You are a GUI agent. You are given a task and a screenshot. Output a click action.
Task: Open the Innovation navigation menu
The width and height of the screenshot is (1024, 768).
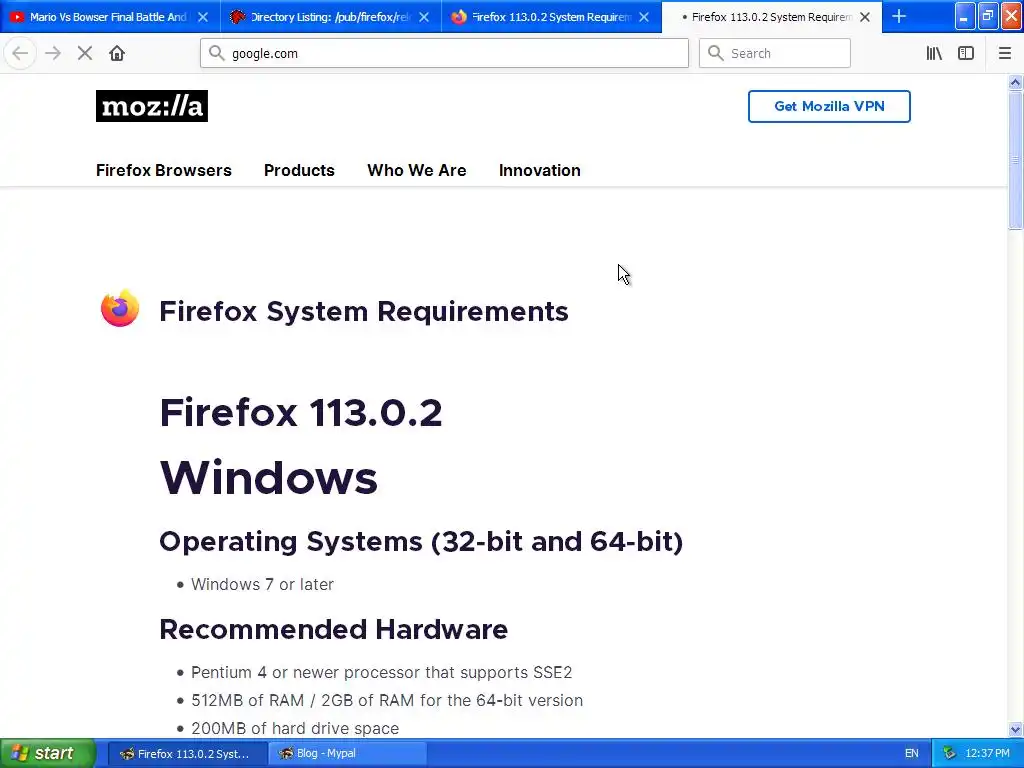tap(539, 170)
